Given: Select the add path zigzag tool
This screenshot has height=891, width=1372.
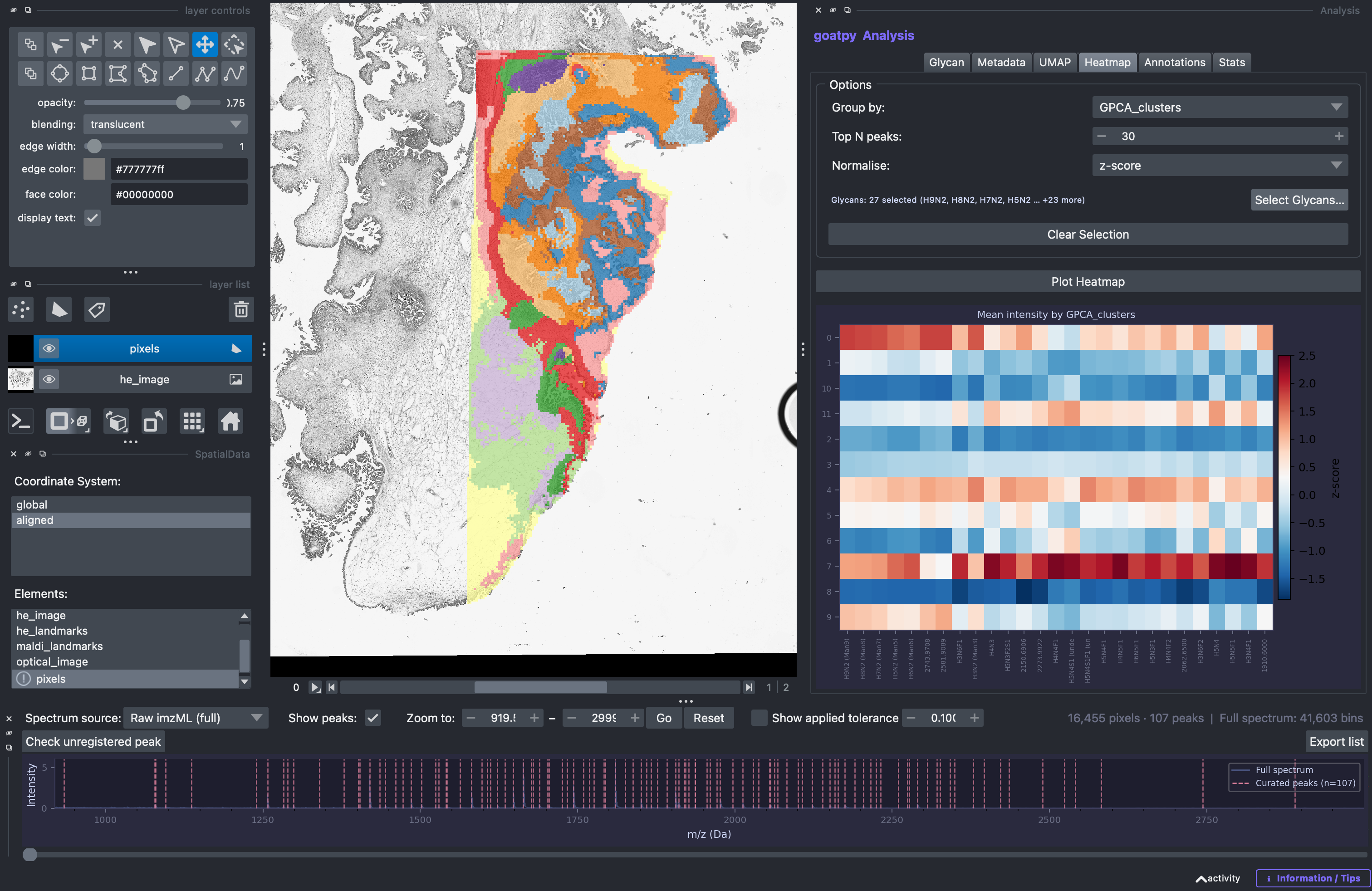Looking at the screenshot, I should (205, 73).
